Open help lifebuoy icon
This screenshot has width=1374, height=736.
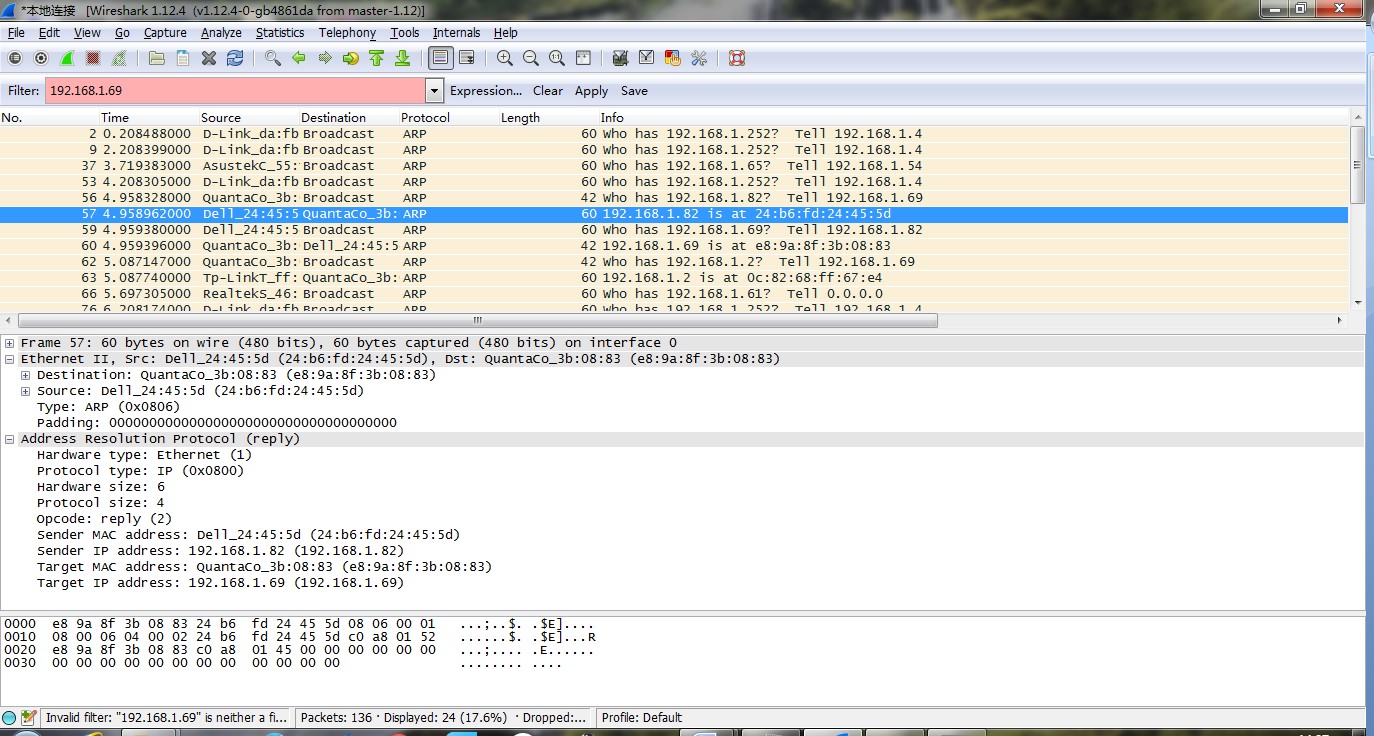737,58
